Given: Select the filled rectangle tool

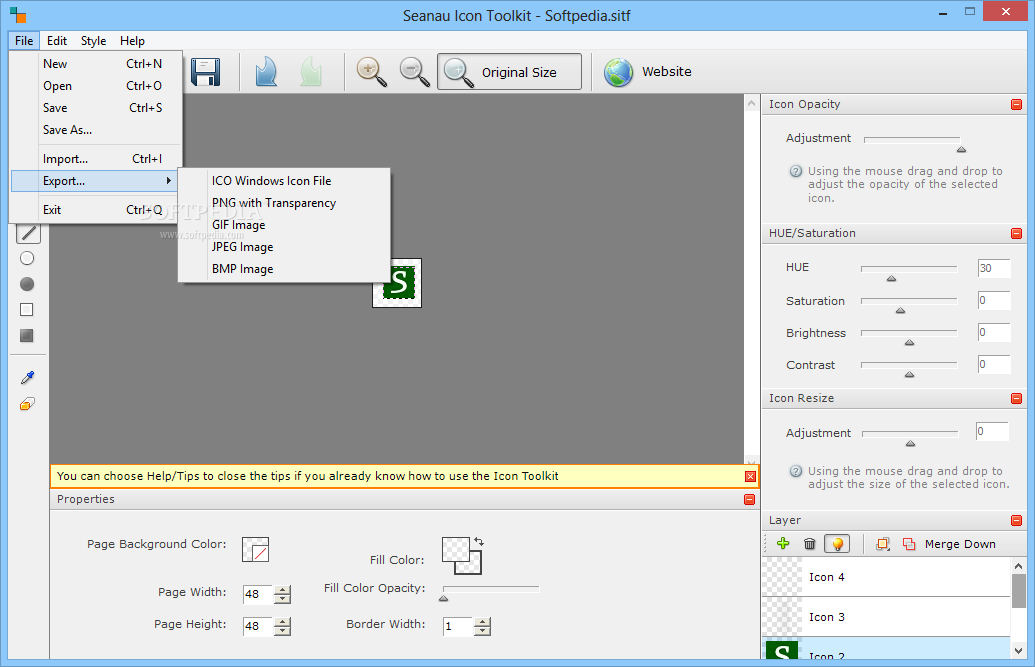Looking at the screenshot, I should [x=26, y=335].
